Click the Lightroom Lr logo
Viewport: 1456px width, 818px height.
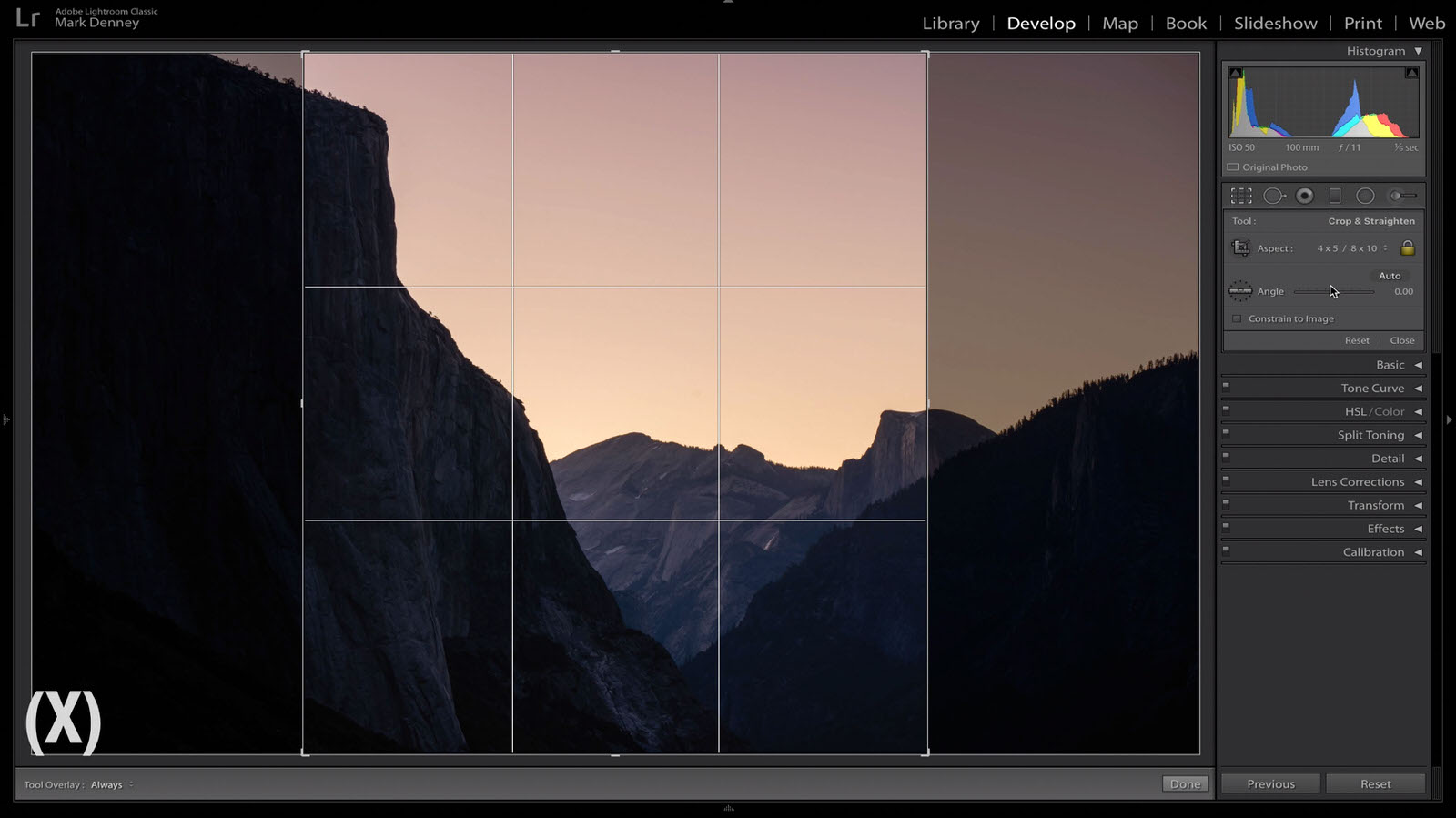(x=28, y=17)
